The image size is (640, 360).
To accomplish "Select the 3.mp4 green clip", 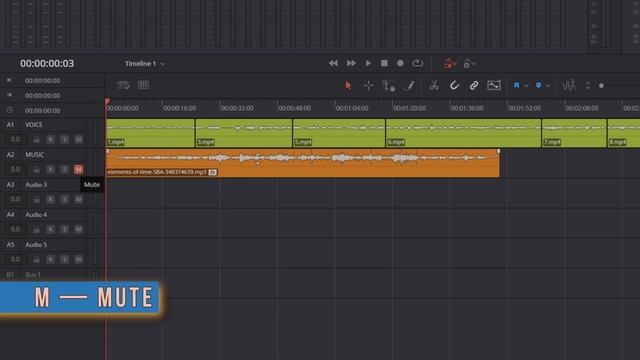I will click(x=244, y=133).
